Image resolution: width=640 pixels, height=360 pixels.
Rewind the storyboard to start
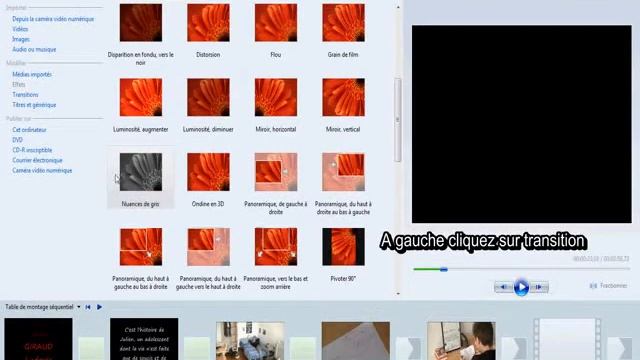tap(88, 307)
